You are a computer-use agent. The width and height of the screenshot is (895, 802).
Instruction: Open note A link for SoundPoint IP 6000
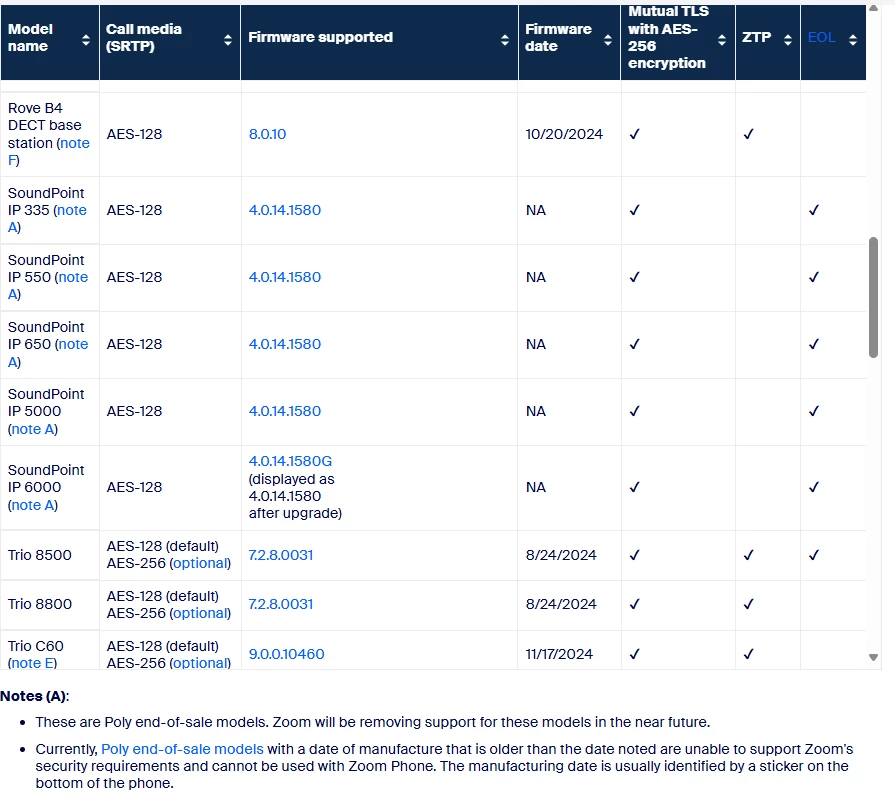(33, 505)
